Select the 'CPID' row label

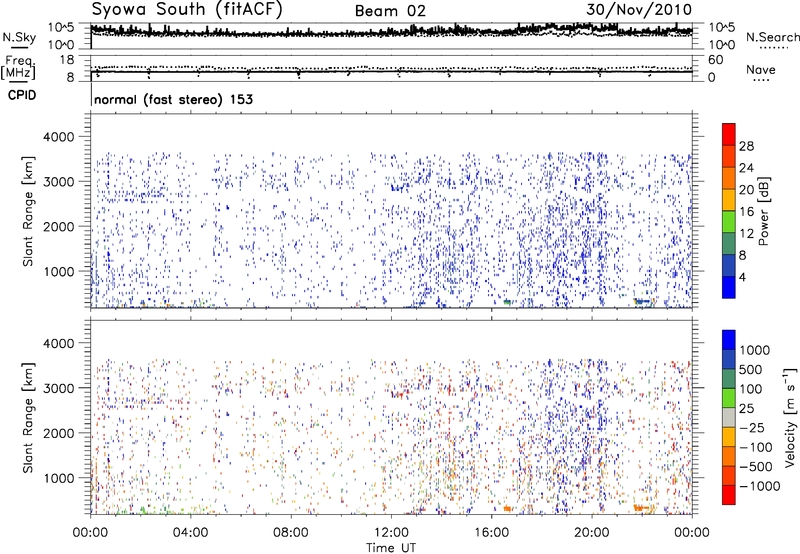coord(22,95)
